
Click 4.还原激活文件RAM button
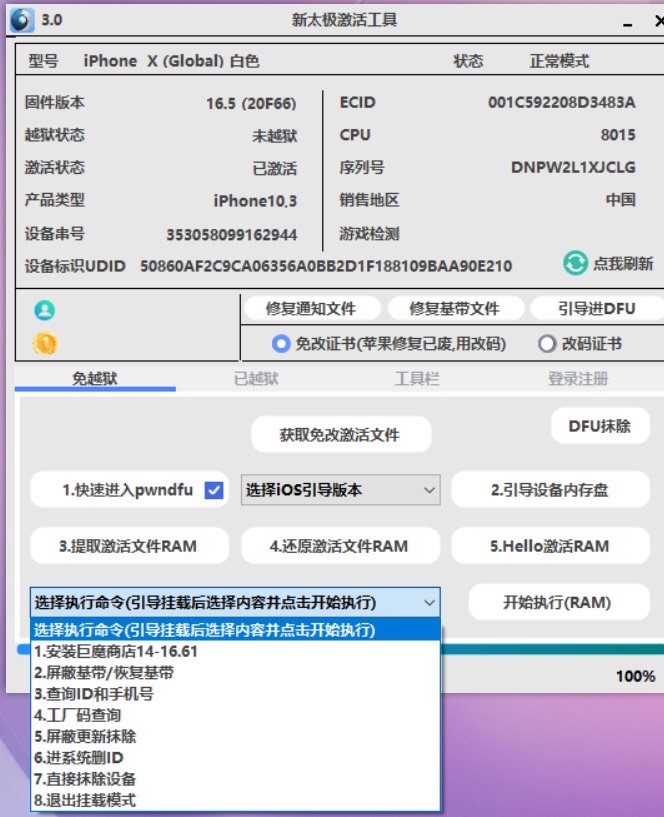point(339,546)
